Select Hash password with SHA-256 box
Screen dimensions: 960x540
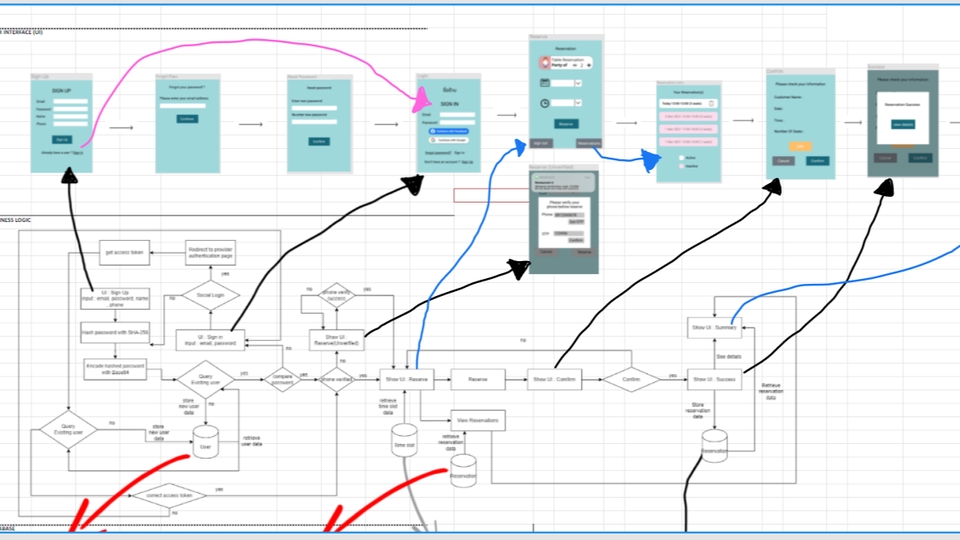(115, 332)
